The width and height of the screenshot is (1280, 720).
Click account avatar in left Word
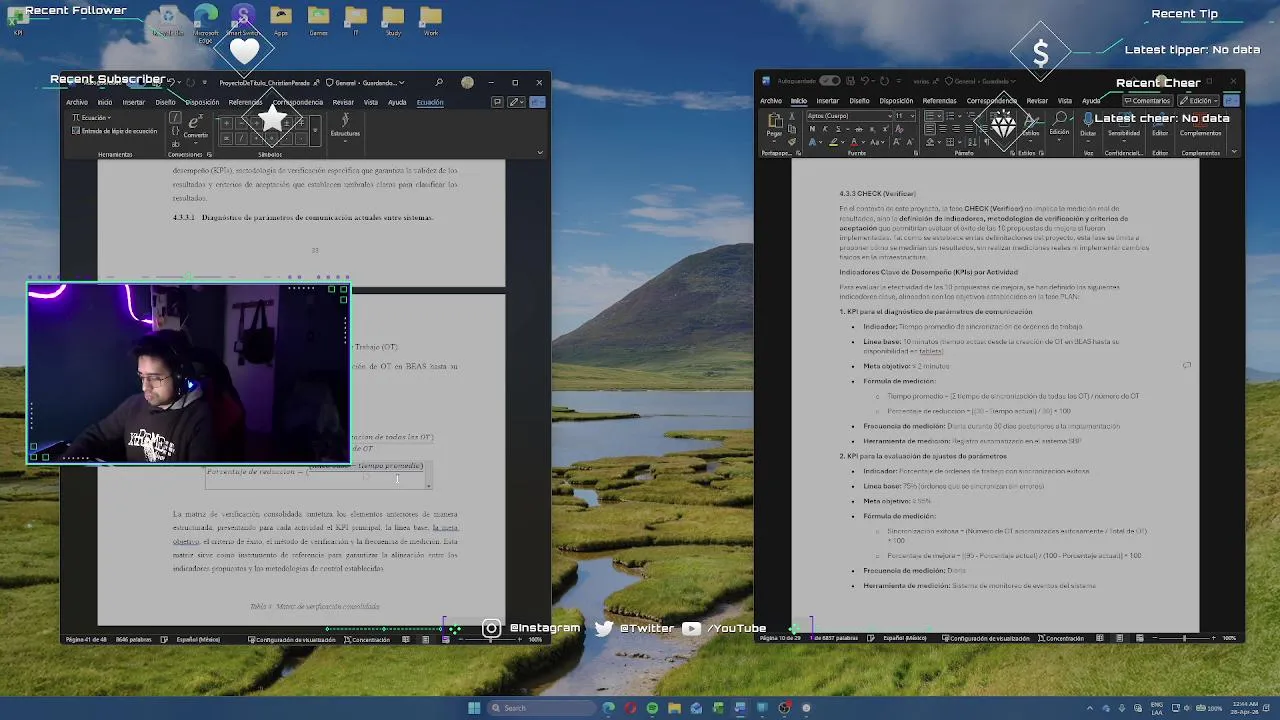467,82
